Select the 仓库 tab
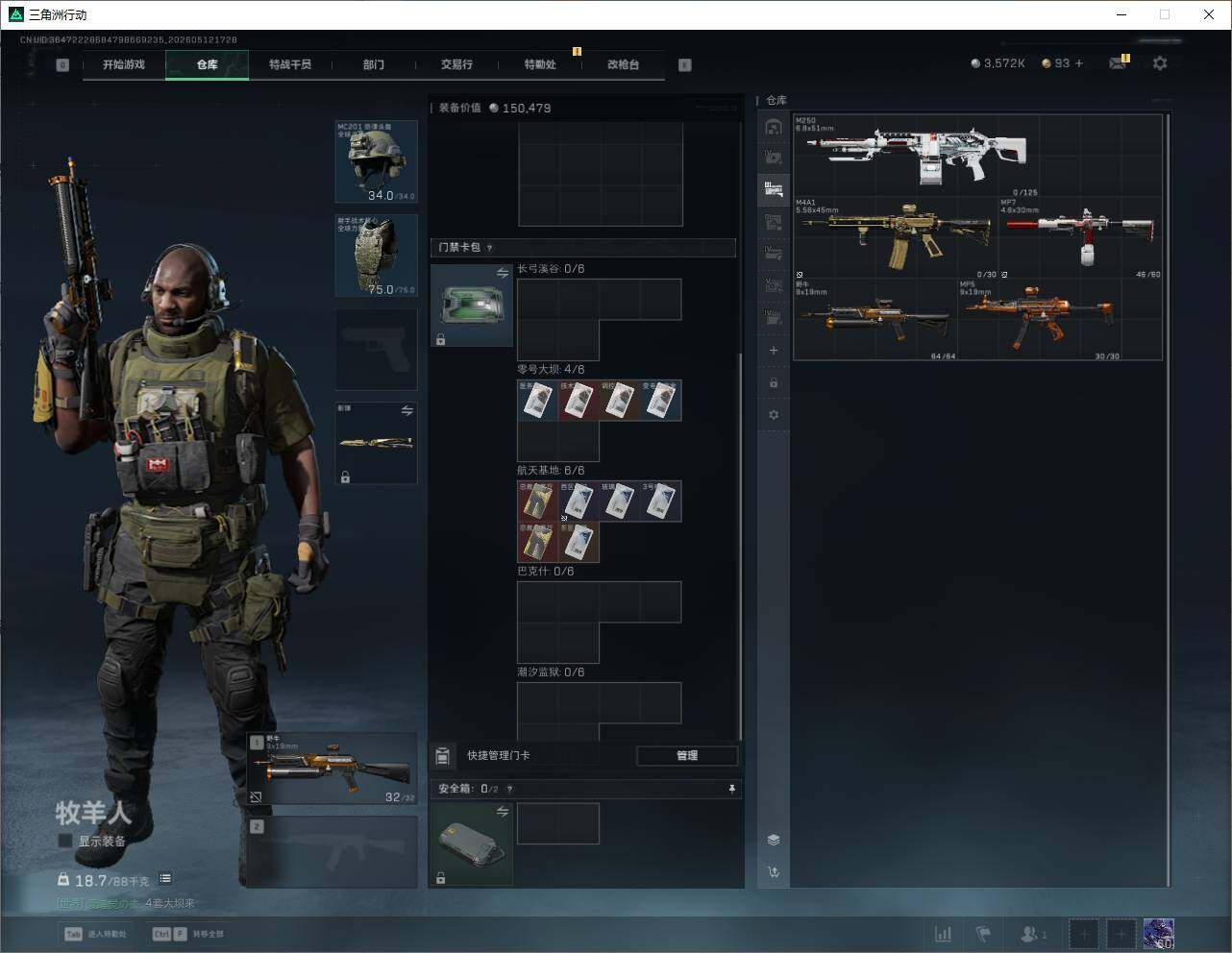The width and height of the screenshot is (1232, 953). point(208,64)
